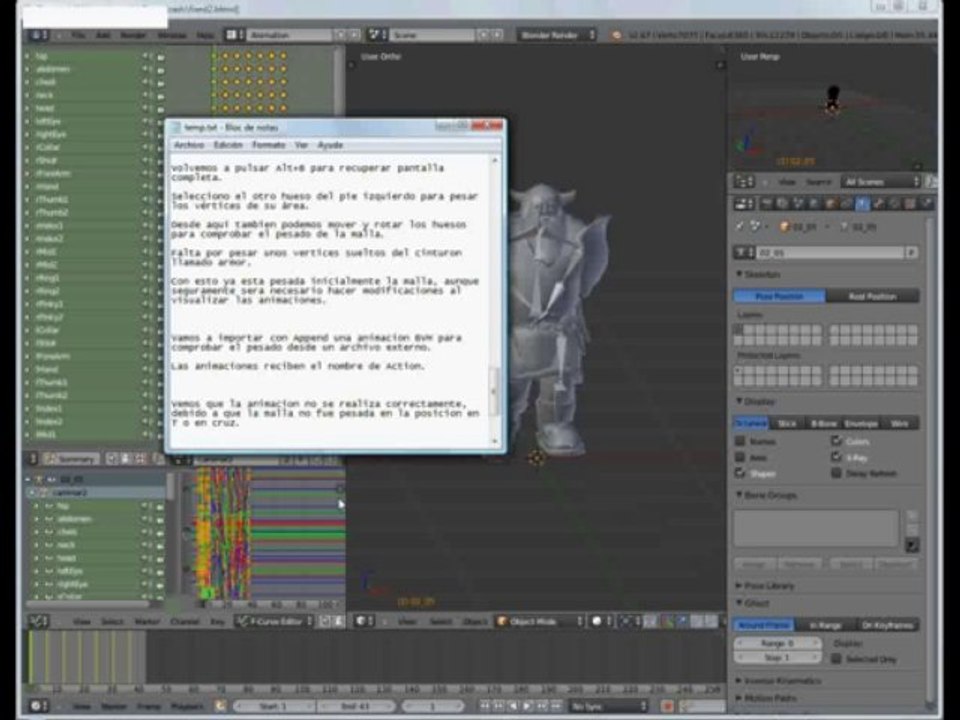This screenshot has width=960, height=720.
Task: Enable Axes display checkbox
Action: pos(740,457)
